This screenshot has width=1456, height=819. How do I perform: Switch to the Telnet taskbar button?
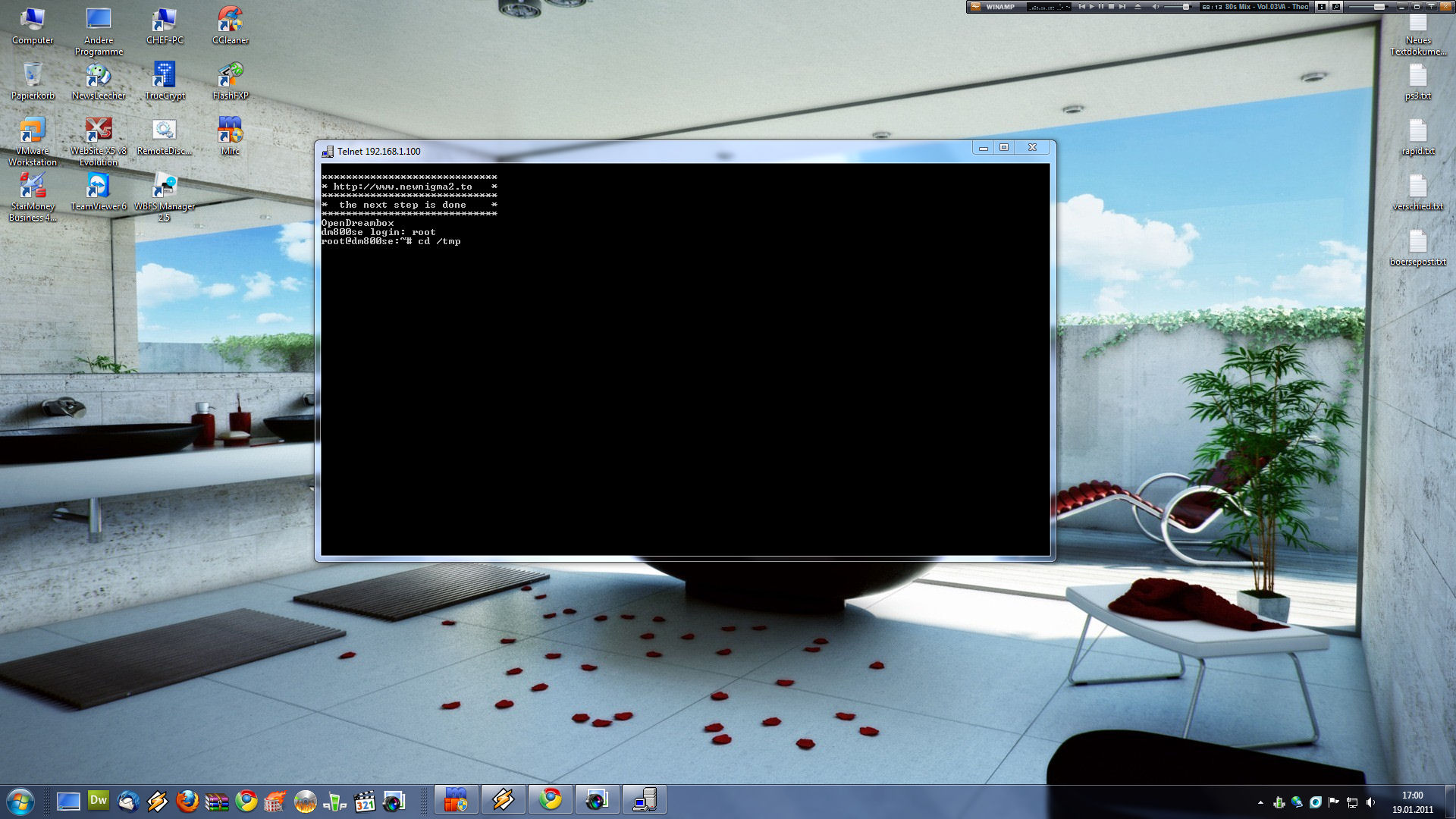point(645,799)
